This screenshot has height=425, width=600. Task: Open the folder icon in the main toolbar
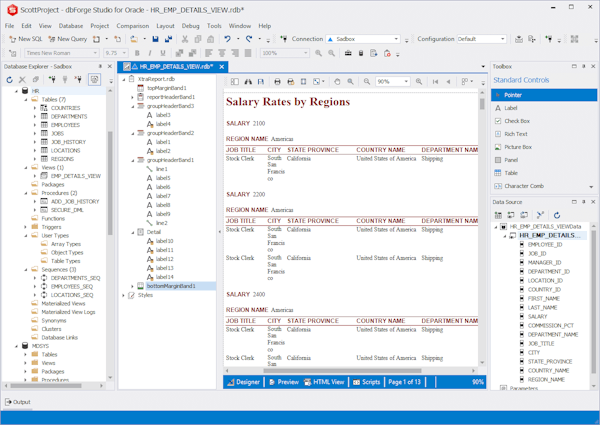[134, 39]
